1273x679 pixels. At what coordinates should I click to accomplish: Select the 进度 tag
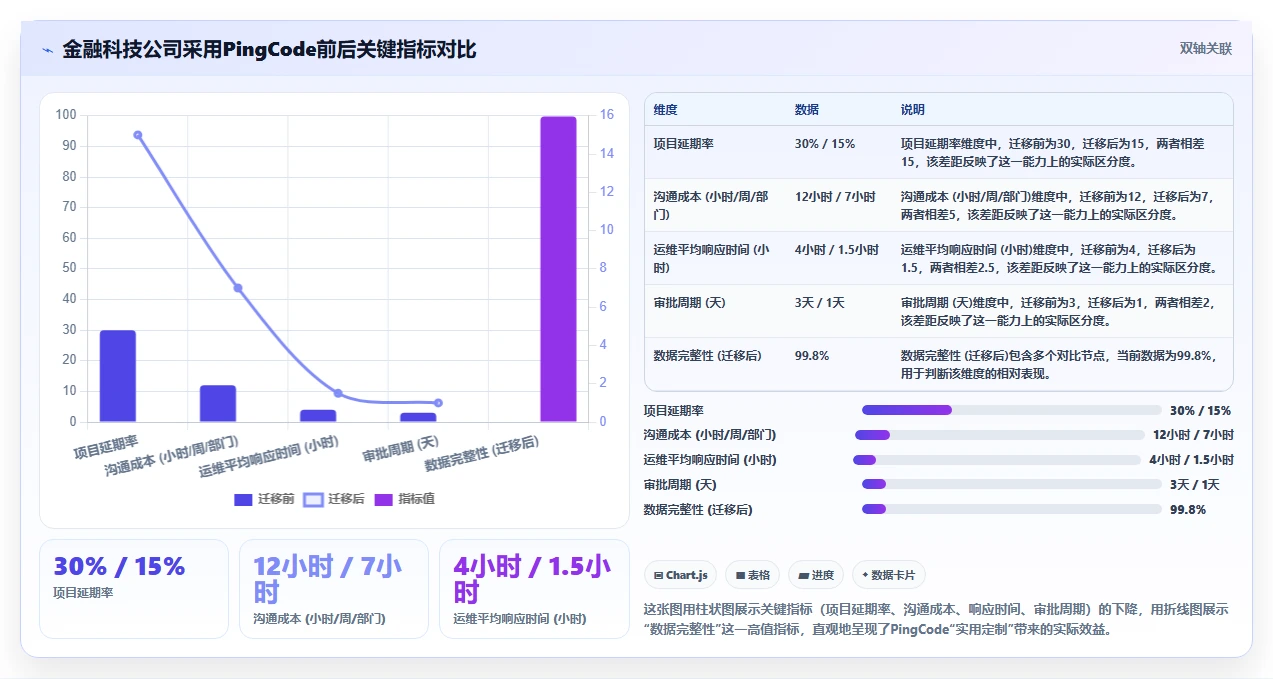click(816, 575)
